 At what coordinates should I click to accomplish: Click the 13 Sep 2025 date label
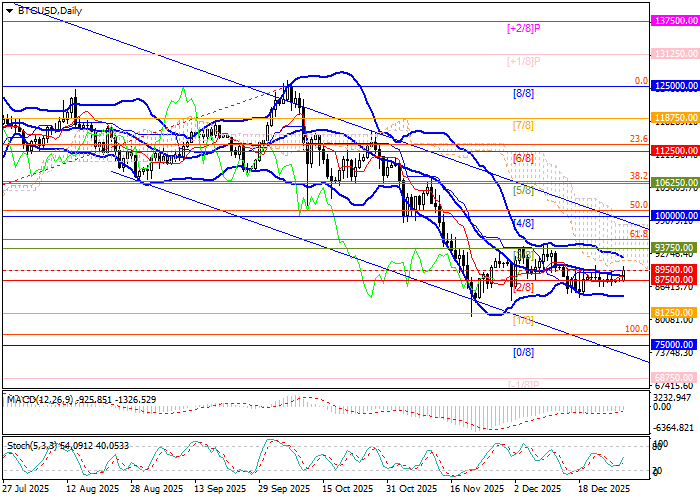point(221,489)
